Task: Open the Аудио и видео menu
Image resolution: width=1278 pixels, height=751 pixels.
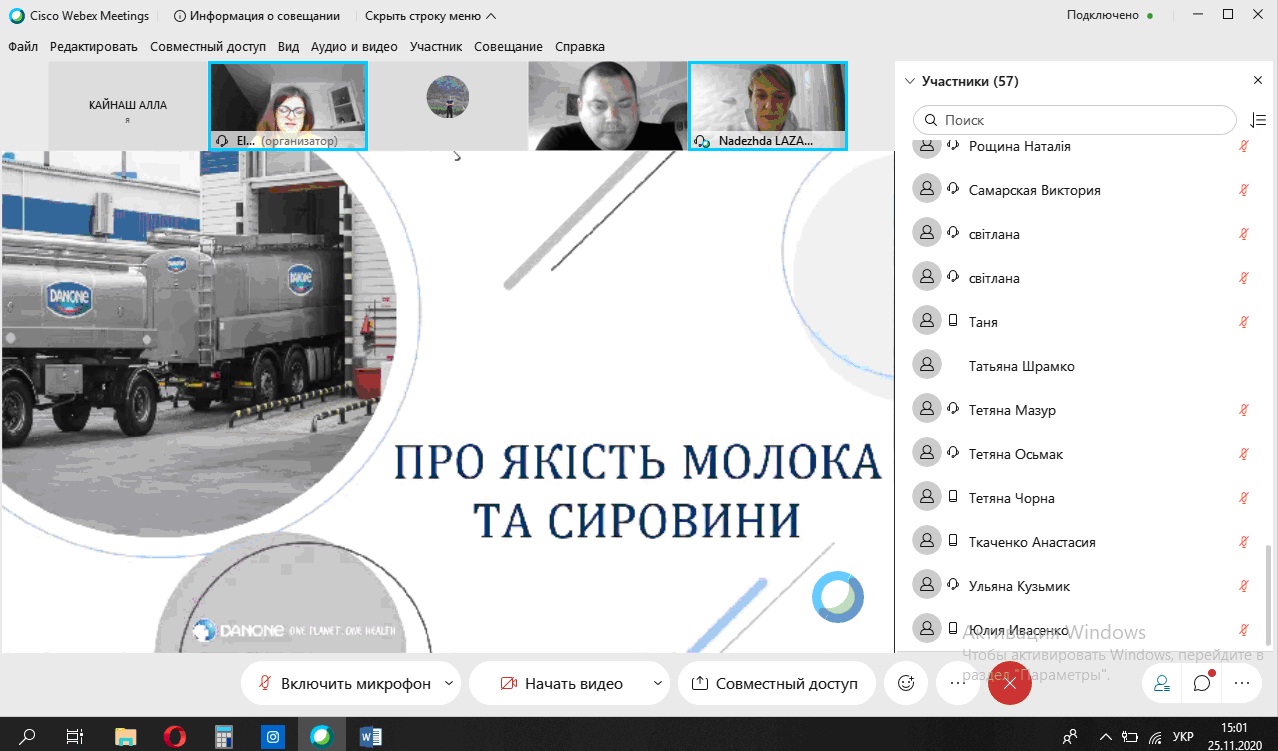Action: [x=354, y=46]
